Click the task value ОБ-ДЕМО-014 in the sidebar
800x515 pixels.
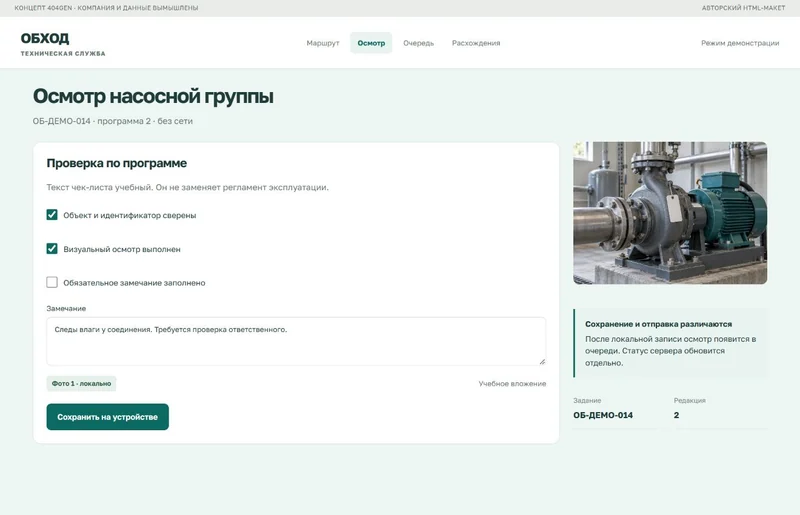[603, 415]
